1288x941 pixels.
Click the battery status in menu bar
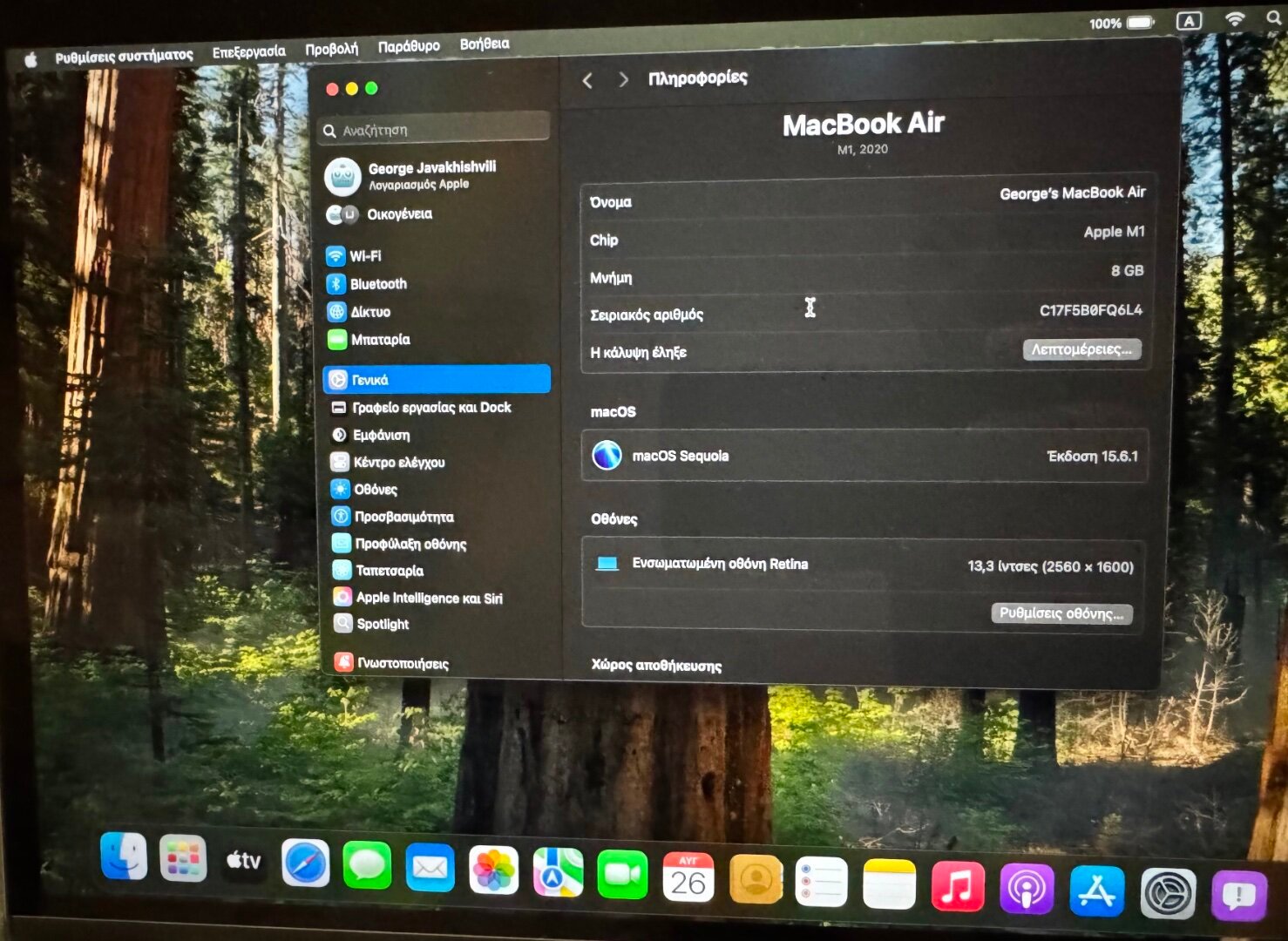pyautogui.click(x=1122, y=24)
